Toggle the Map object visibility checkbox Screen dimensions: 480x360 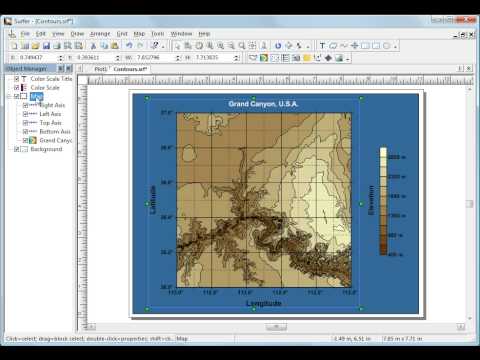(16, 96)
